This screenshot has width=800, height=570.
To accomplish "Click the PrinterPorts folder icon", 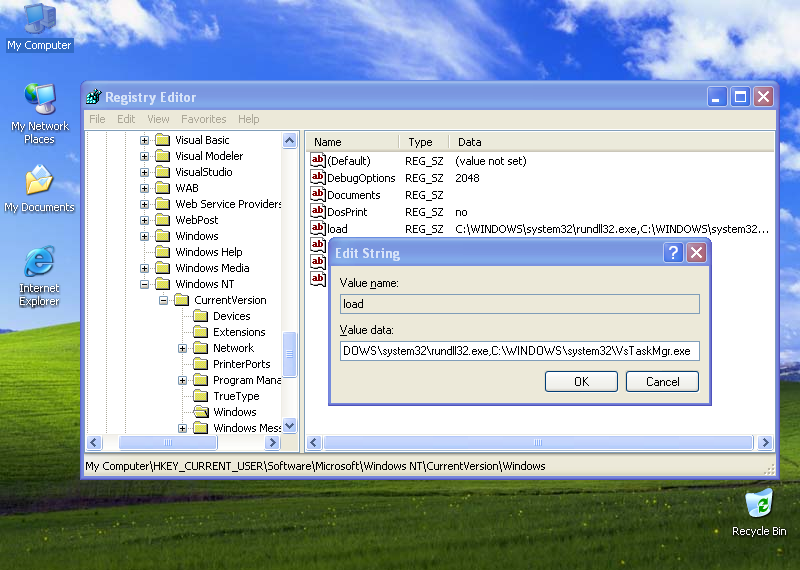I will (201, 364).
